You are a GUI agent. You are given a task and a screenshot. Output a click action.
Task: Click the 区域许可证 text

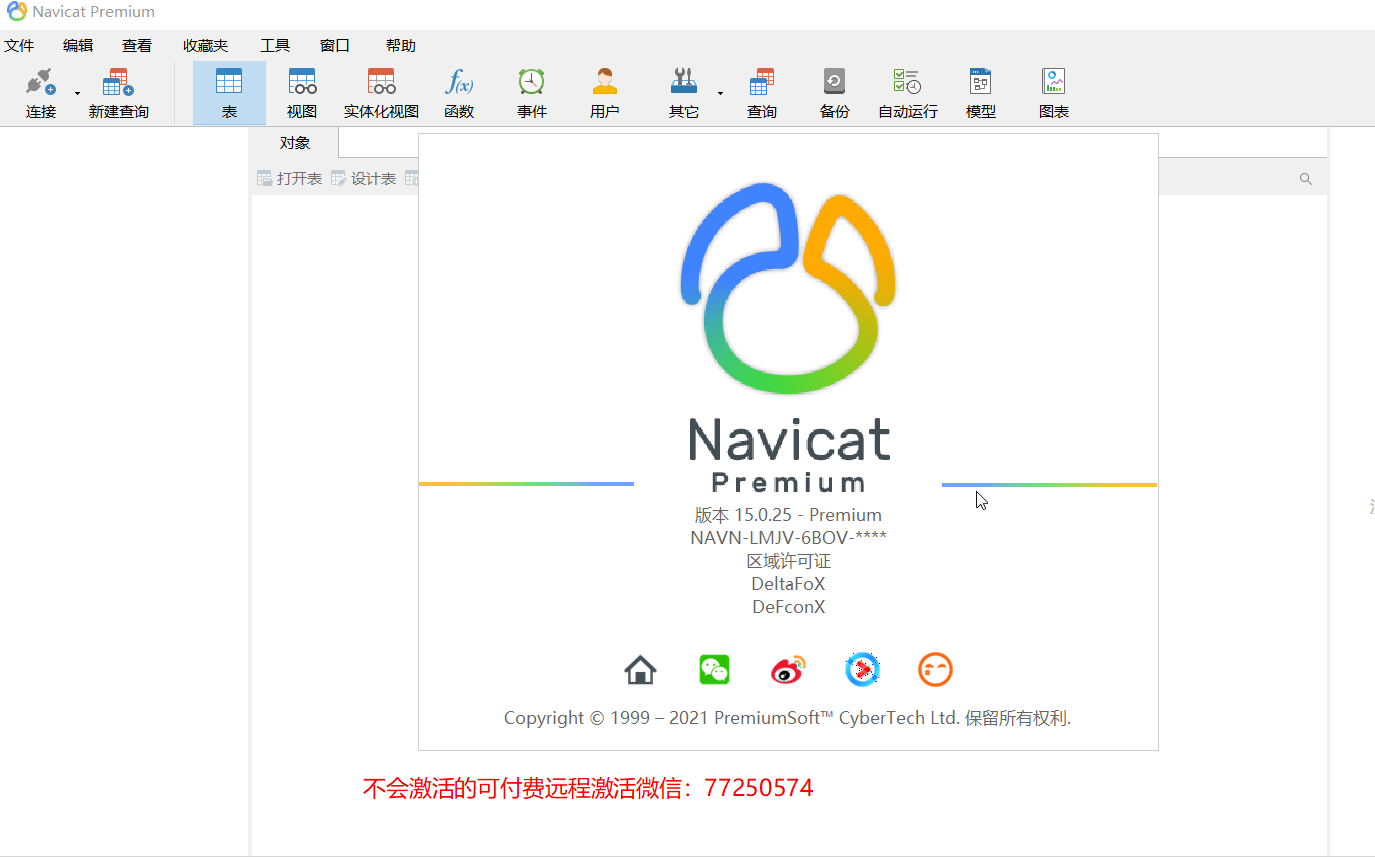click(789, 561)
